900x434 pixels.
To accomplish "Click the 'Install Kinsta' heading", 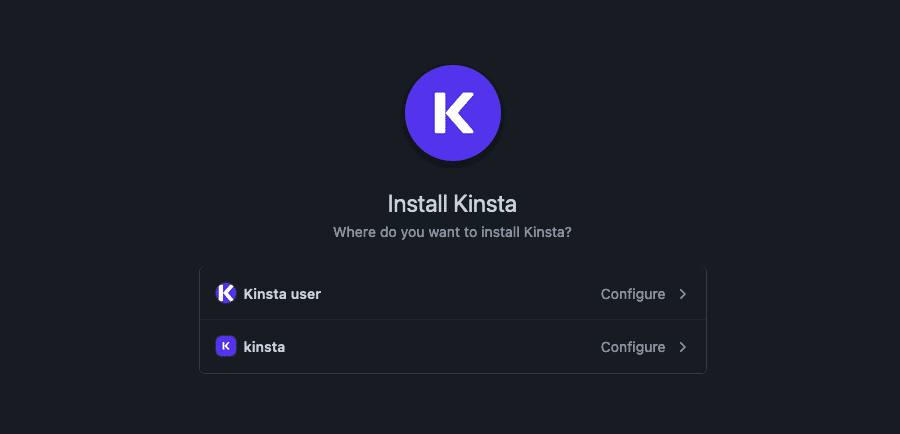I will pos(452,204).
